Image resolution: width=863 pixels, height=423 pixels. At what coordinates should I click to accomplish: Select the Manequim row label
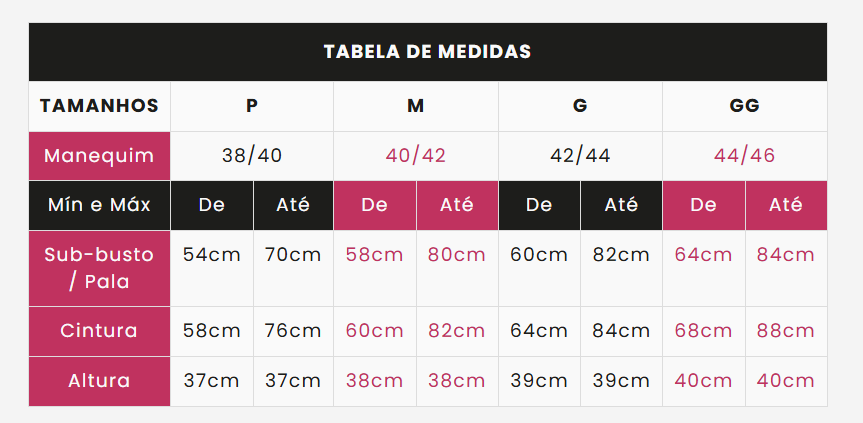point(100,156)
